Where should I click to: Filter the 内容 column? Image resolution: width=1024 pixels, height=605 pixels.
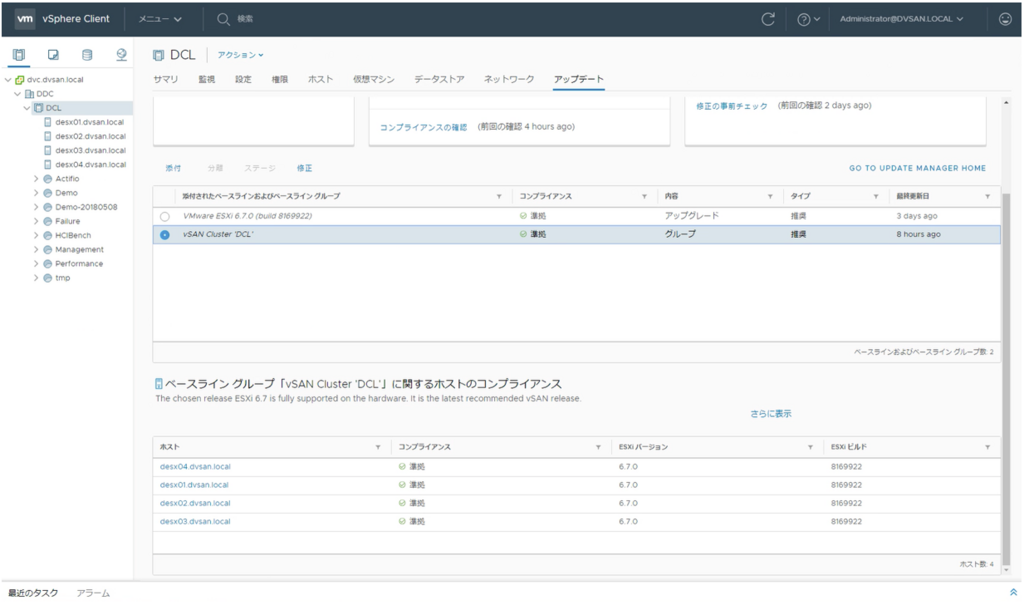(x=770, y=196)
